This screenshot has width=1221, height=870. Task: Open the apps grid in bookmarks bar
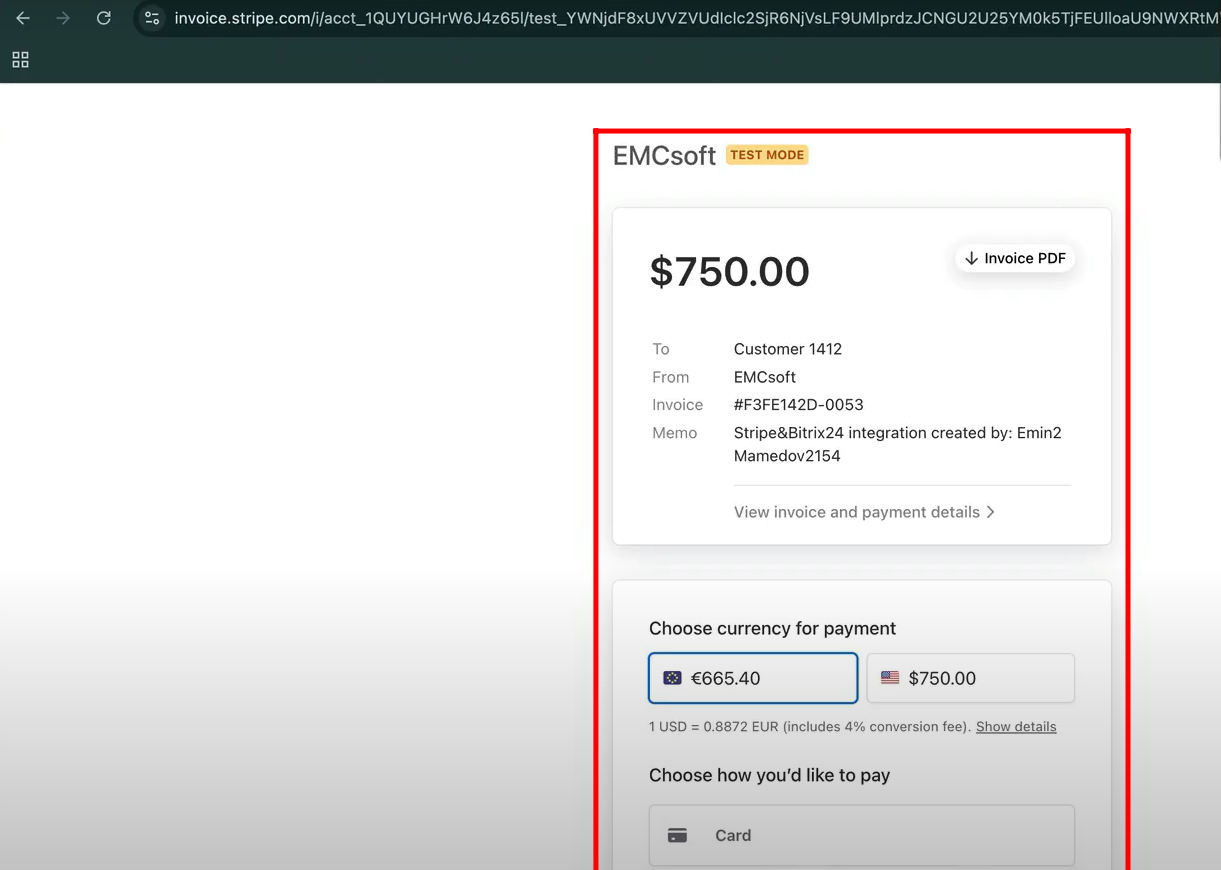pos(20,60)
